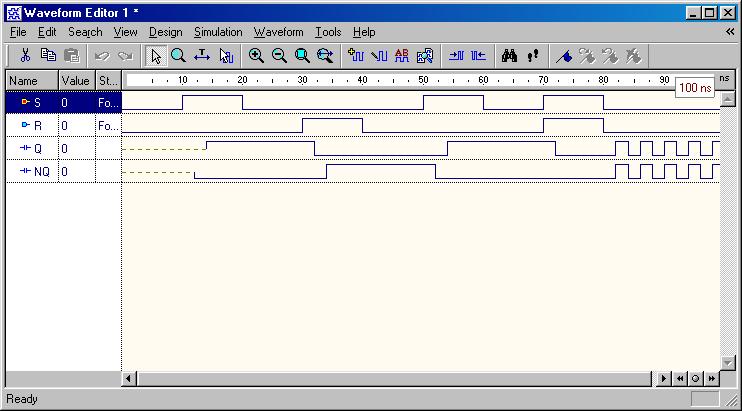Click the Zoom to Fit icon
The width and height of the screenshot is (742, 411).
click(x=302, y=56)
